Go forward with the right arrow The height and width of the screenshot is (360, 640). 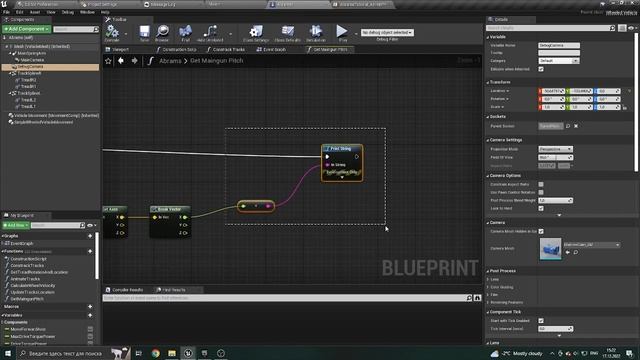[134, 60]
